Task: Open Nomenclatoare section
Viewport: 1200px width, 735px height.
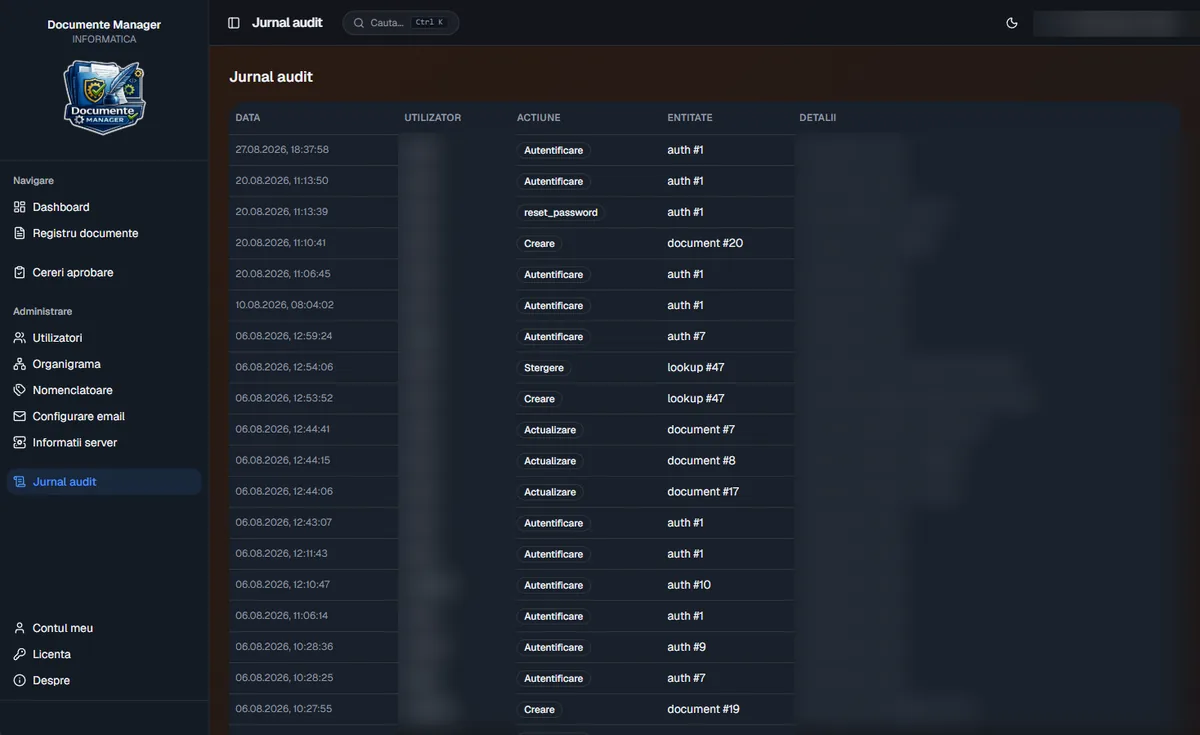Action: (x=104, y=390)
